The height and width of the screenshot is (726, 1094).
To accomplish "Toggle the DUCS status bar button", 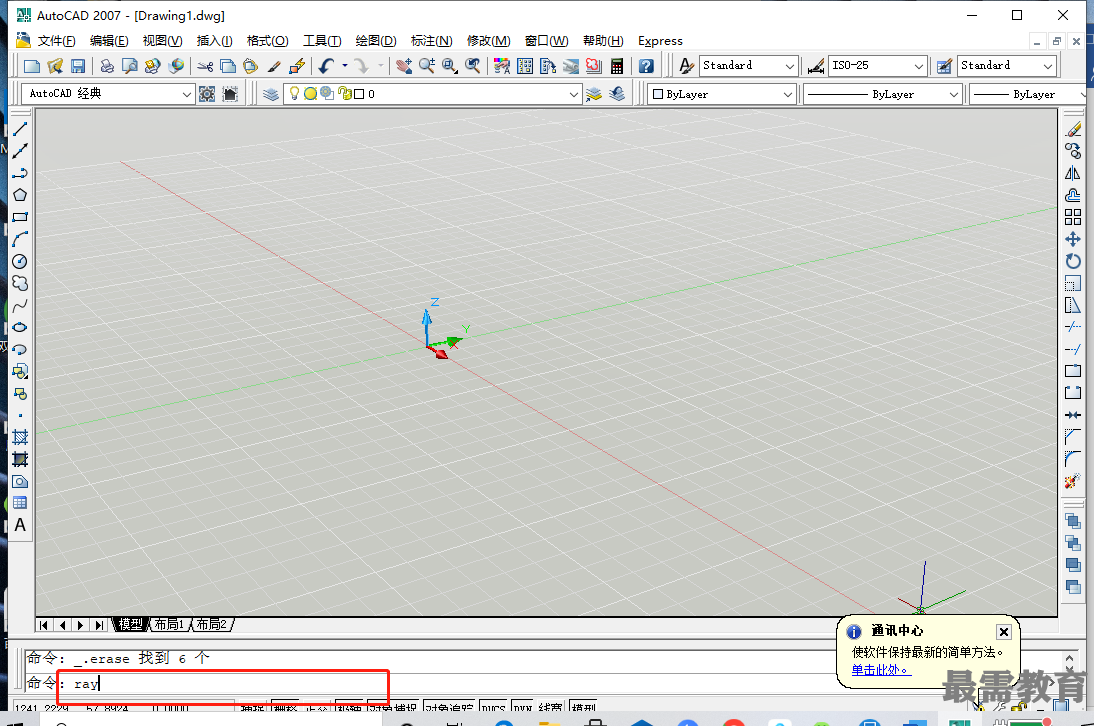I will click(x=493, y=707).
